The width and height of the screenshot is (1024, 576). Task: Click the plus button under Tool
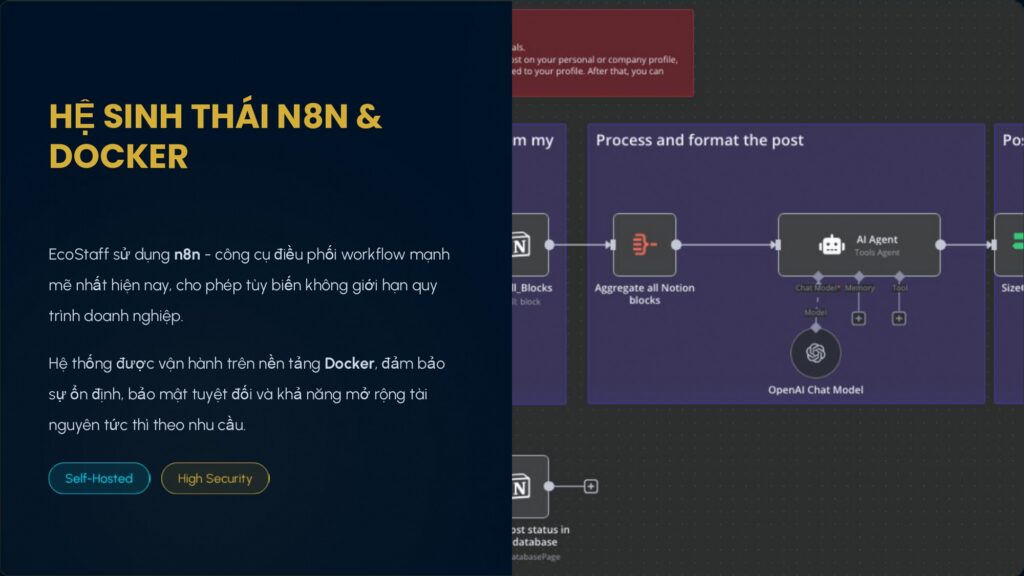pyautogui.click(x=899, y=318)
